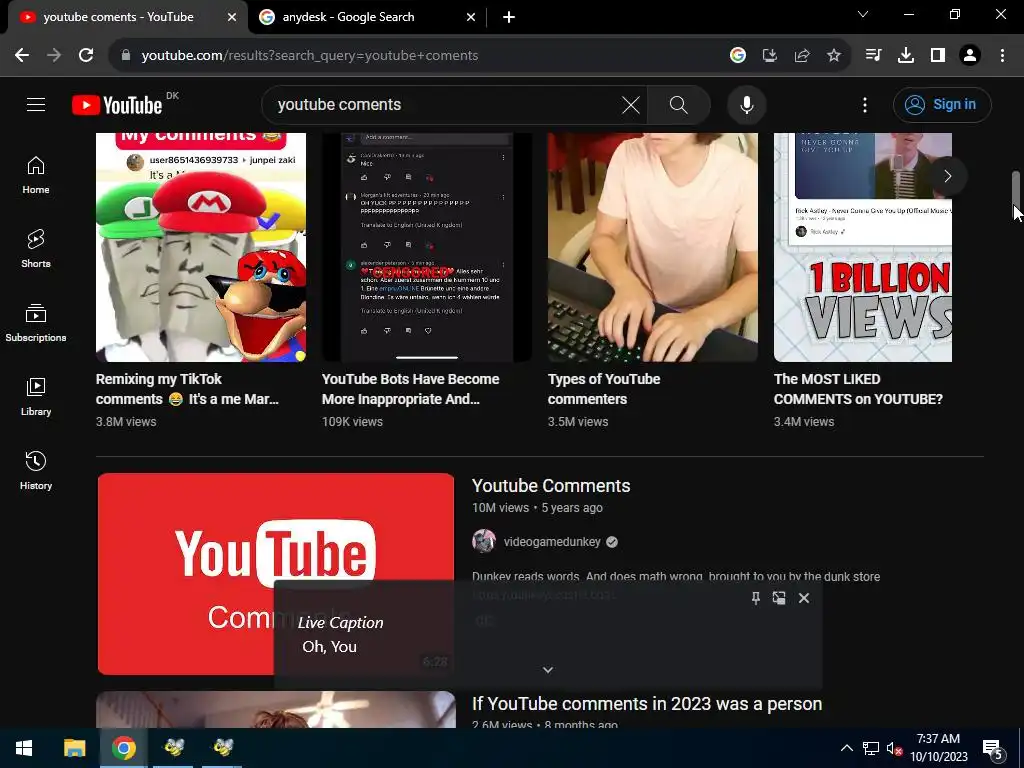Reload the page
This screenshot has height=768, width=1024.
[x=86, y=56]
